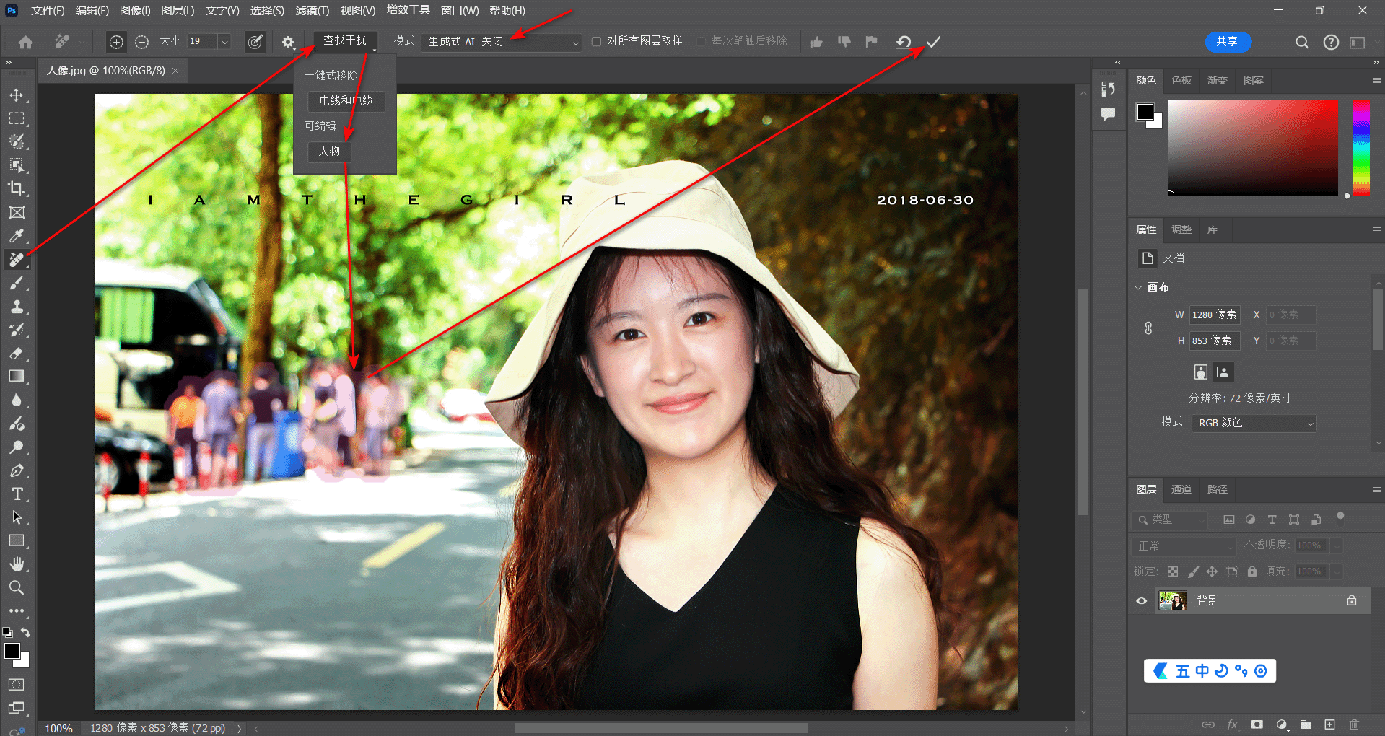Click the thumbs up feedback icon
The height and width of the screenshot is (736, 1385).
coord(817,42)
